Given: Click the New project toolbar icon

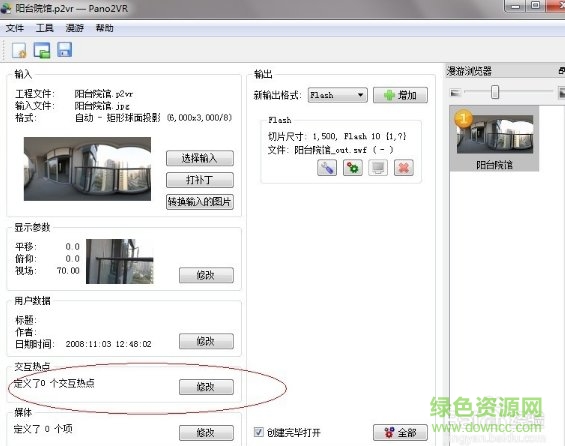Looking at the screenshot, I should 19,50.
